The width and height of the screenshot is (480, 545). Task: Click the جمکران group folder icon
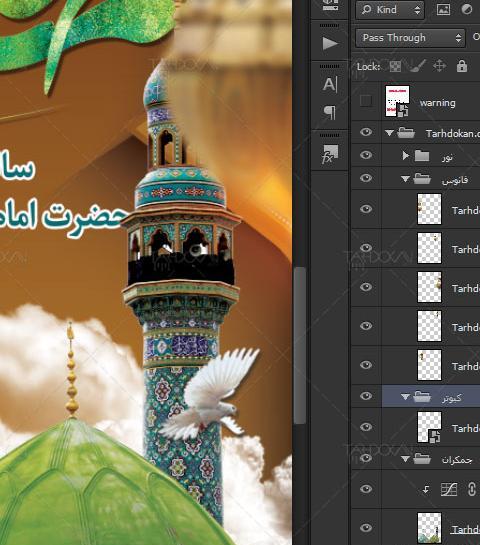tap(422, 459)
